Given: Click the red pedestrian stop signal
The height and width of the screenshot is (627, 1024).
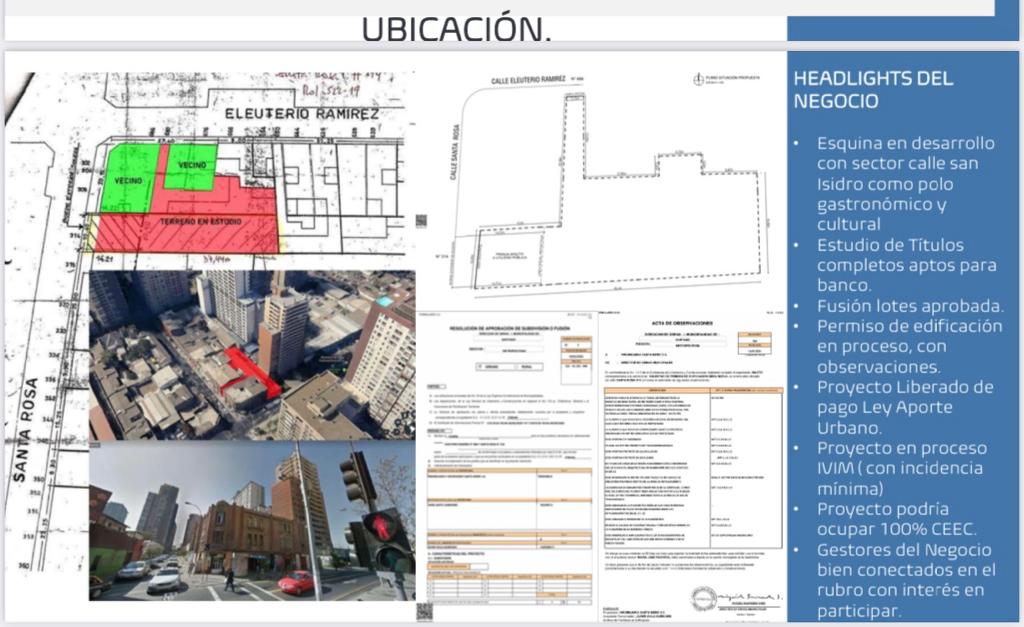Looking at the screenshot, I should [382, 526].
